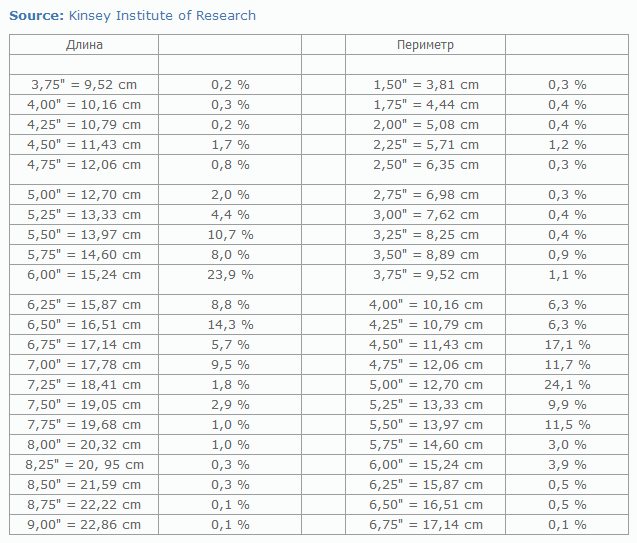This screenshot has width=637, height=543.
Task: Click the 9,9 % cell
Action: tap(567, 404)
